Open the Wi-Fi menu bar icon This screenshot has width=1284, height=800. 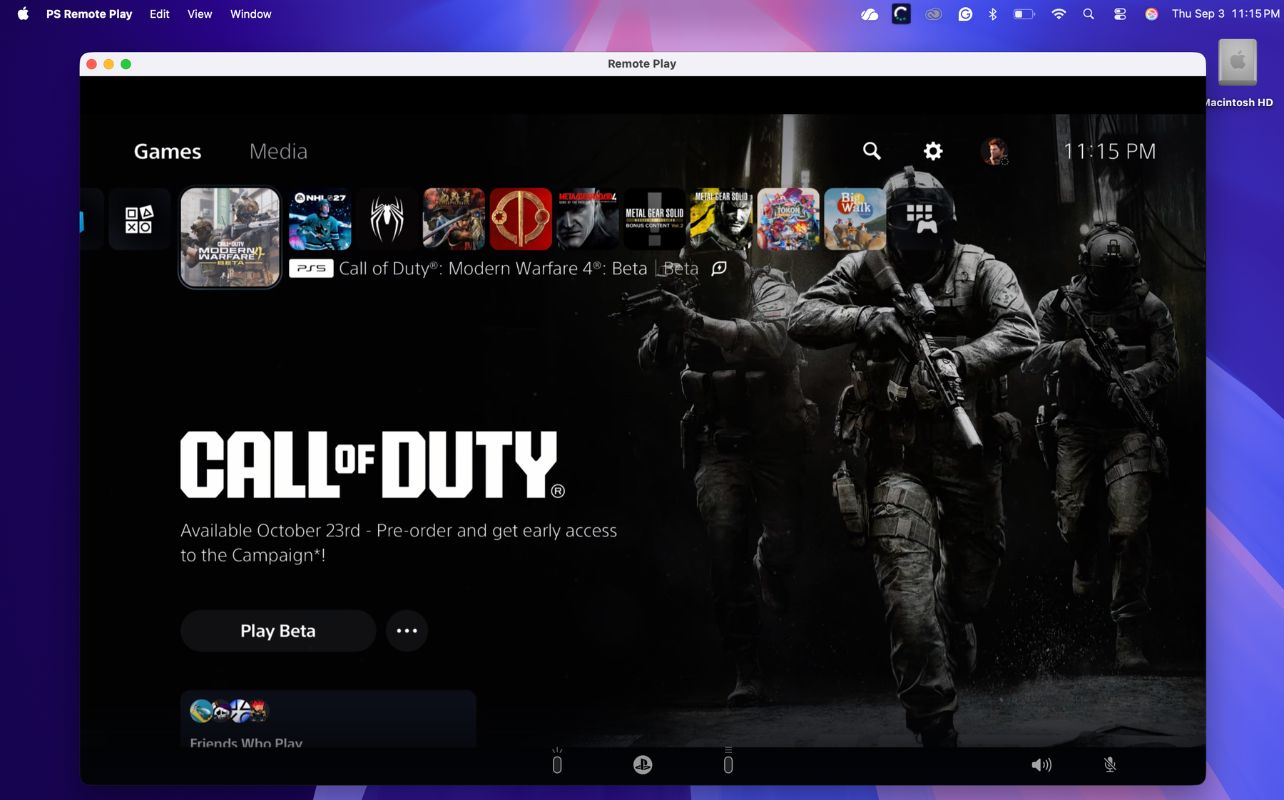coord(1059,14)
